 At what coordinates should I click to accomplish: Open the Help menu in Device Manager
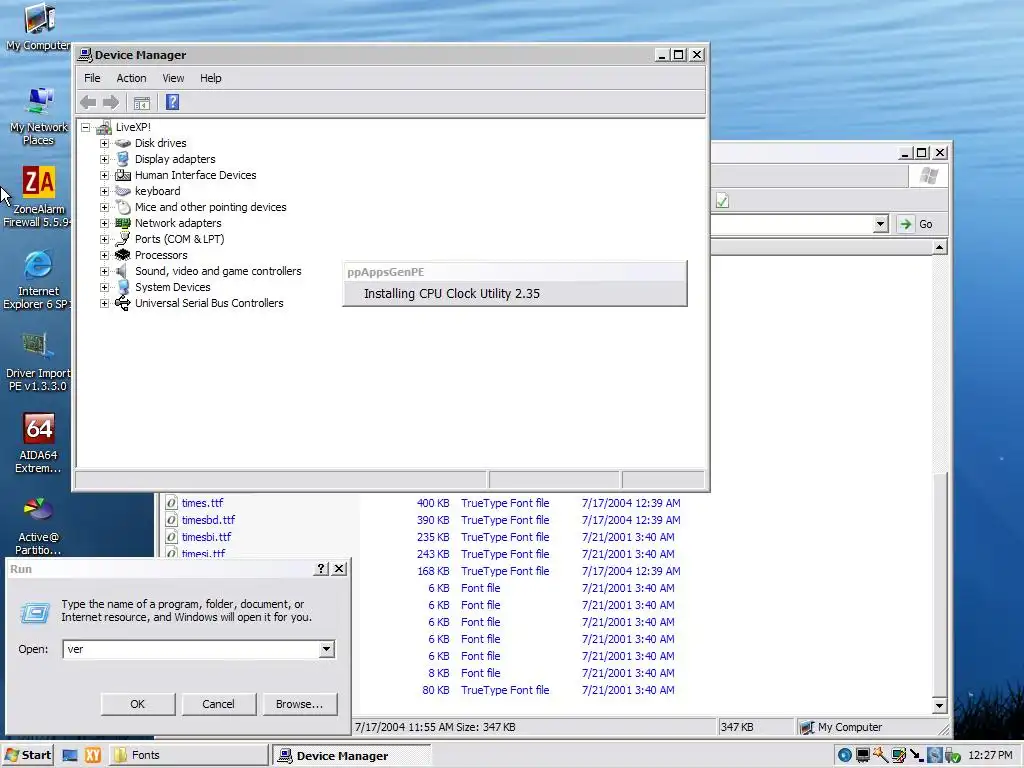[x=210, y=78]
